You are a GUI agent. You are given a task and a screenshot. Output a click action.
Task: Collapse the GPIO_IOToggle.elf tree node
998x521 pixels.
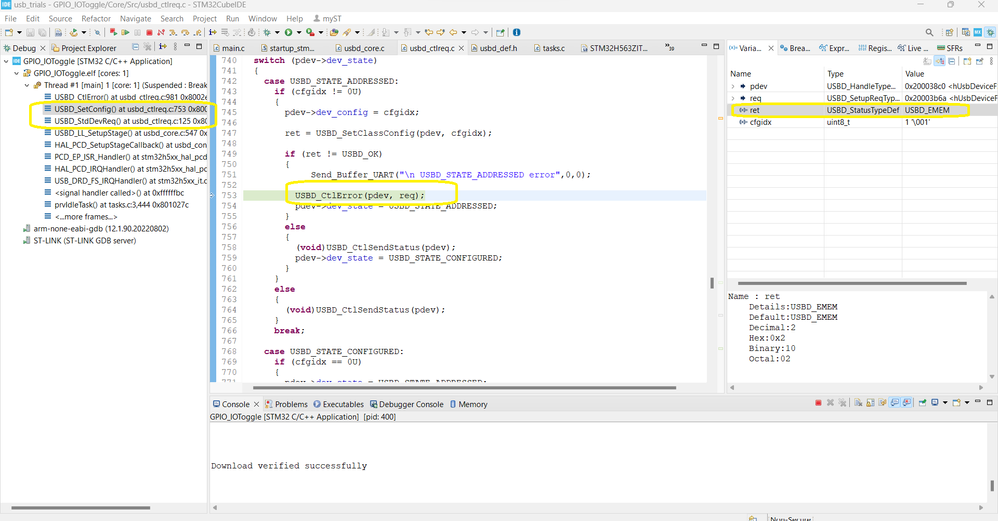click(x=17, y=73)
